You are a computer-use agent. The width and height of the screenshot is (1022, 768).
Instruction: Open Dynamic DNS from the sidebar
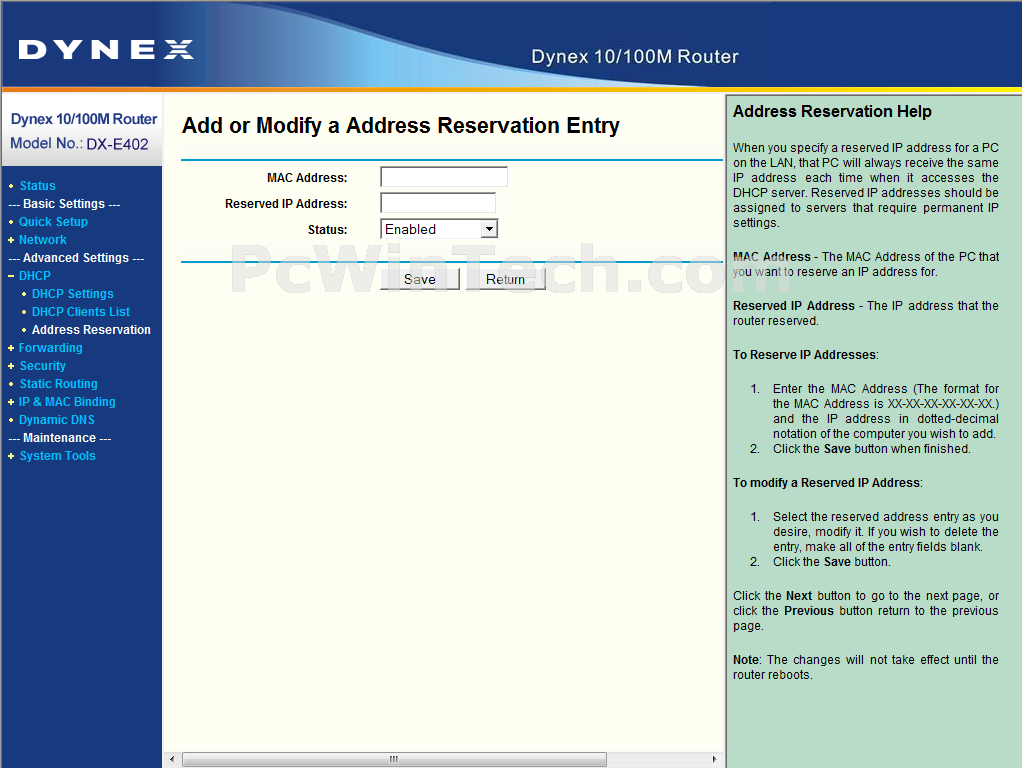(57, 420)
